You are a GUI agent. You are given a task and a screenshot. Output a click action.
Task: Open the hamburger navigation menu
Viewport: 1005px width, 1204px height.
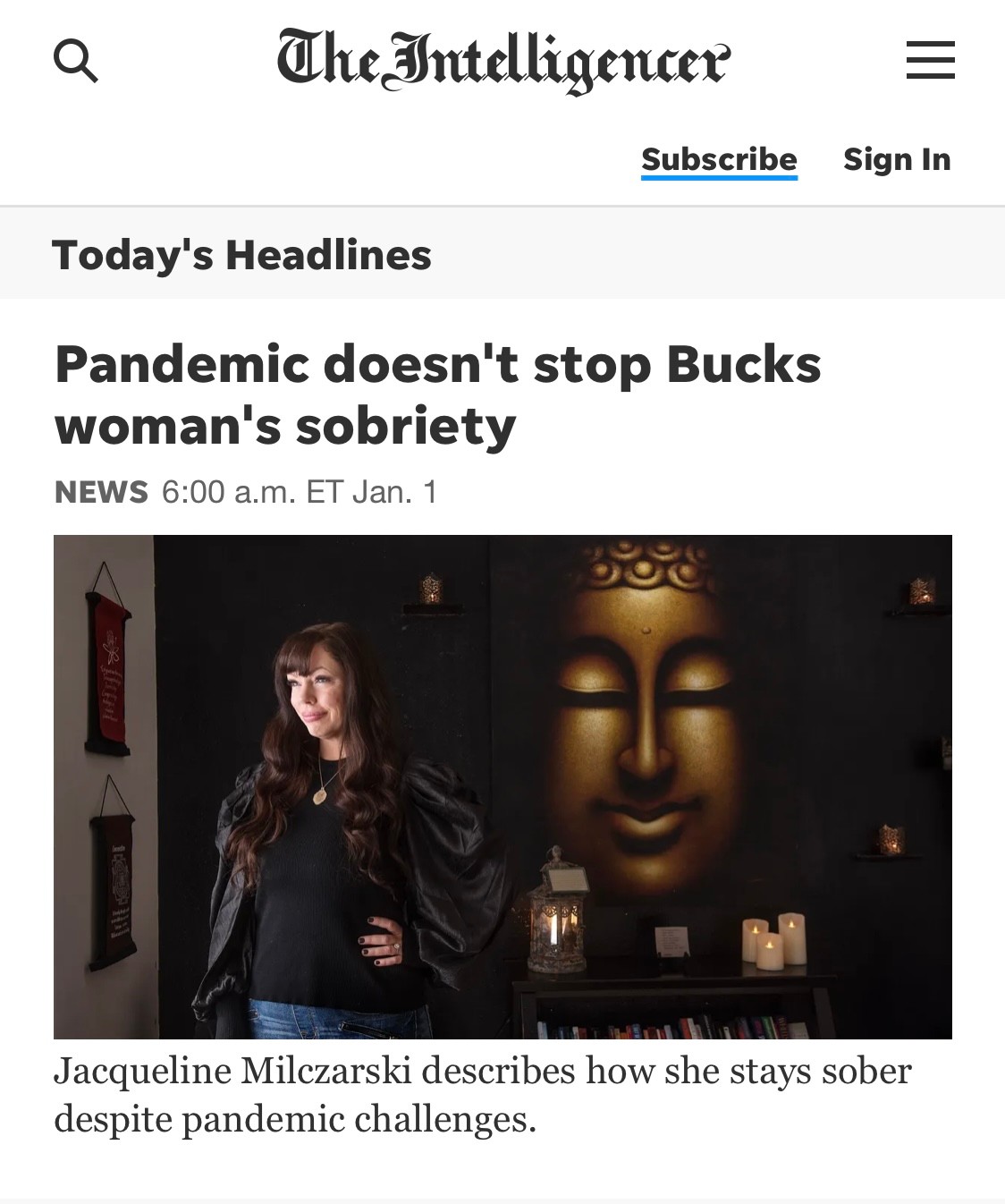point(930,60)
